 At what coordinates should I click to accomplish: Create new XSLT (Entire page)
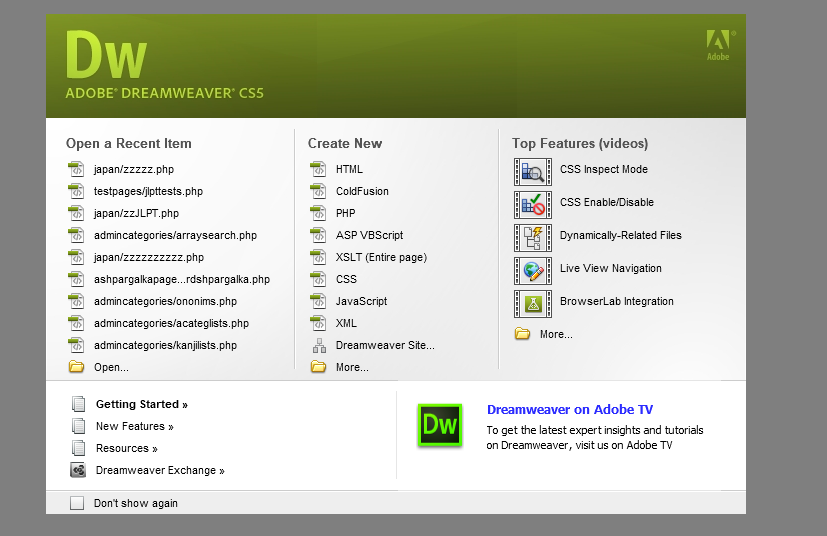point(381,257)
